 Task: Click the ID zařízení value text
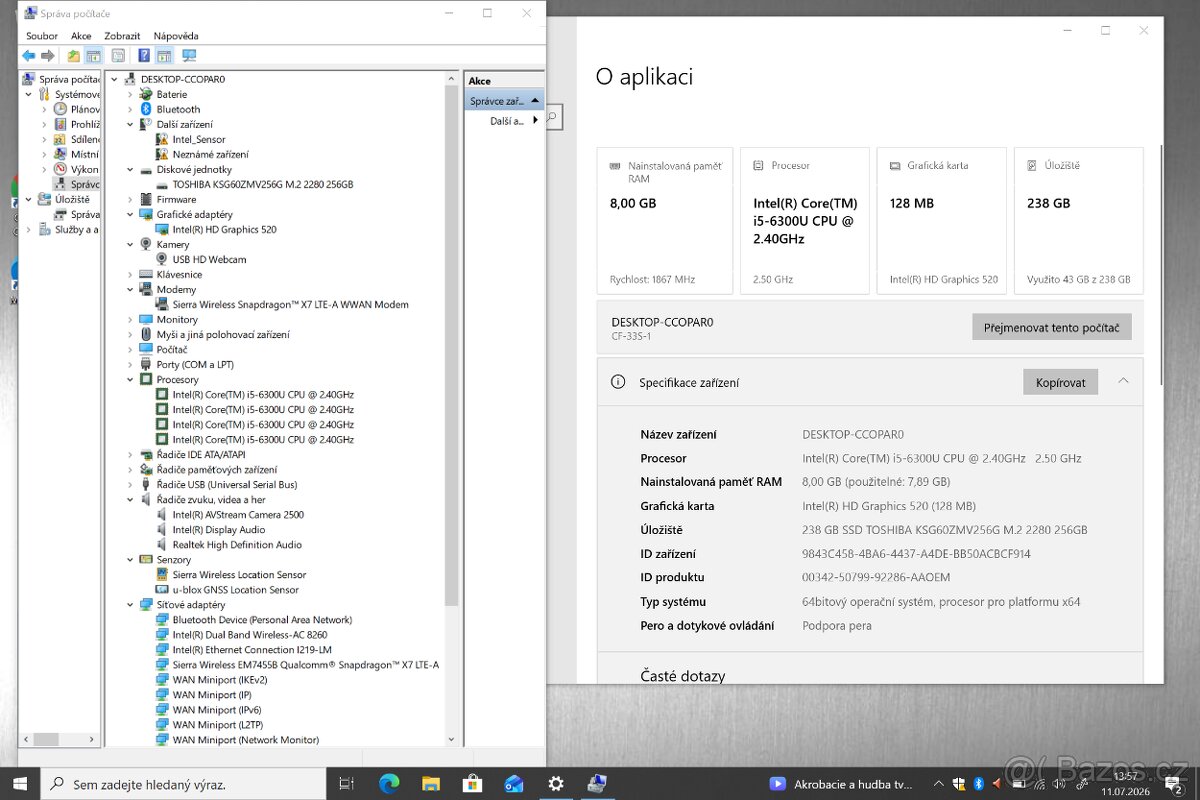coord(916,554)
